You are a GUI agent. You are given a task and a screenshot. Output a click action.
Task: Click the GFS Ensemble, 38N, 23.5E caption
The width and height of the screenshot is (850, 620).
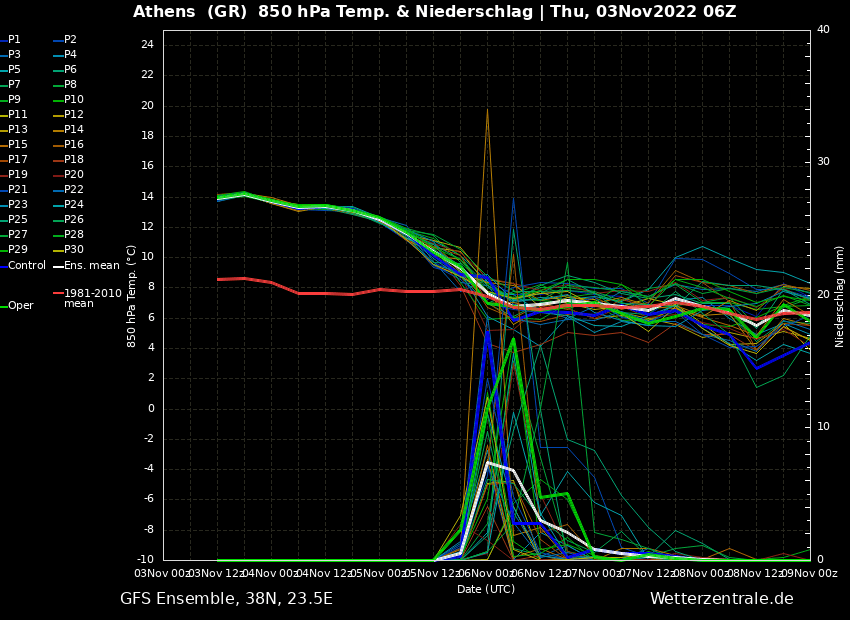(226, 599)
